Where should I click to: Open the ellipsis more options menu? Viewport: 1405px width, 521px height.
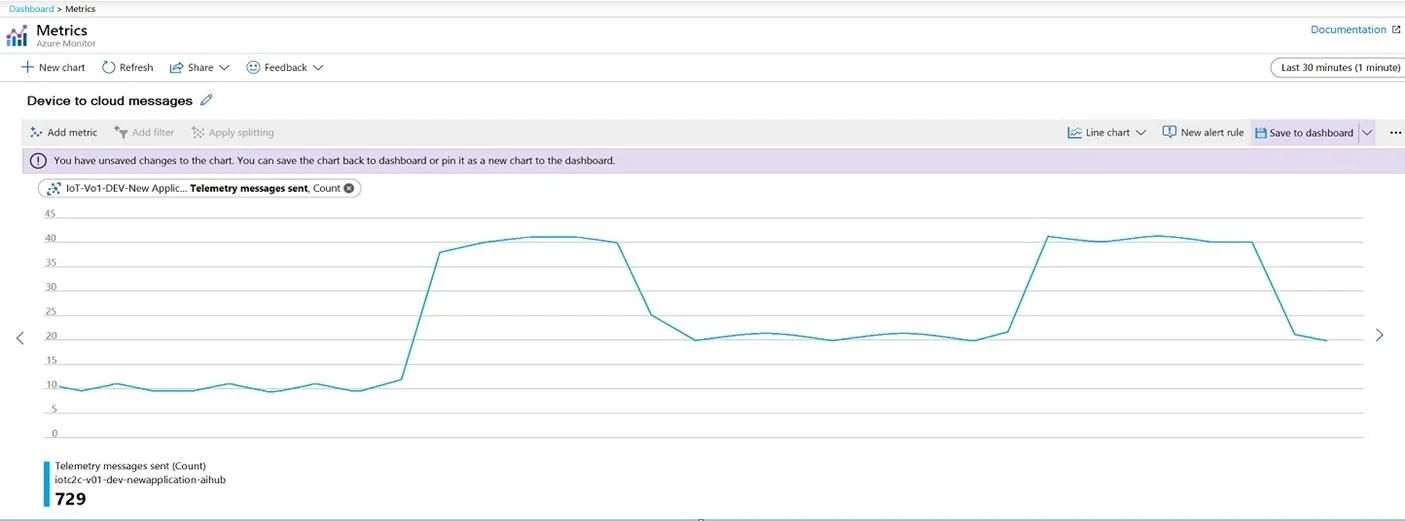[1396, 132]
